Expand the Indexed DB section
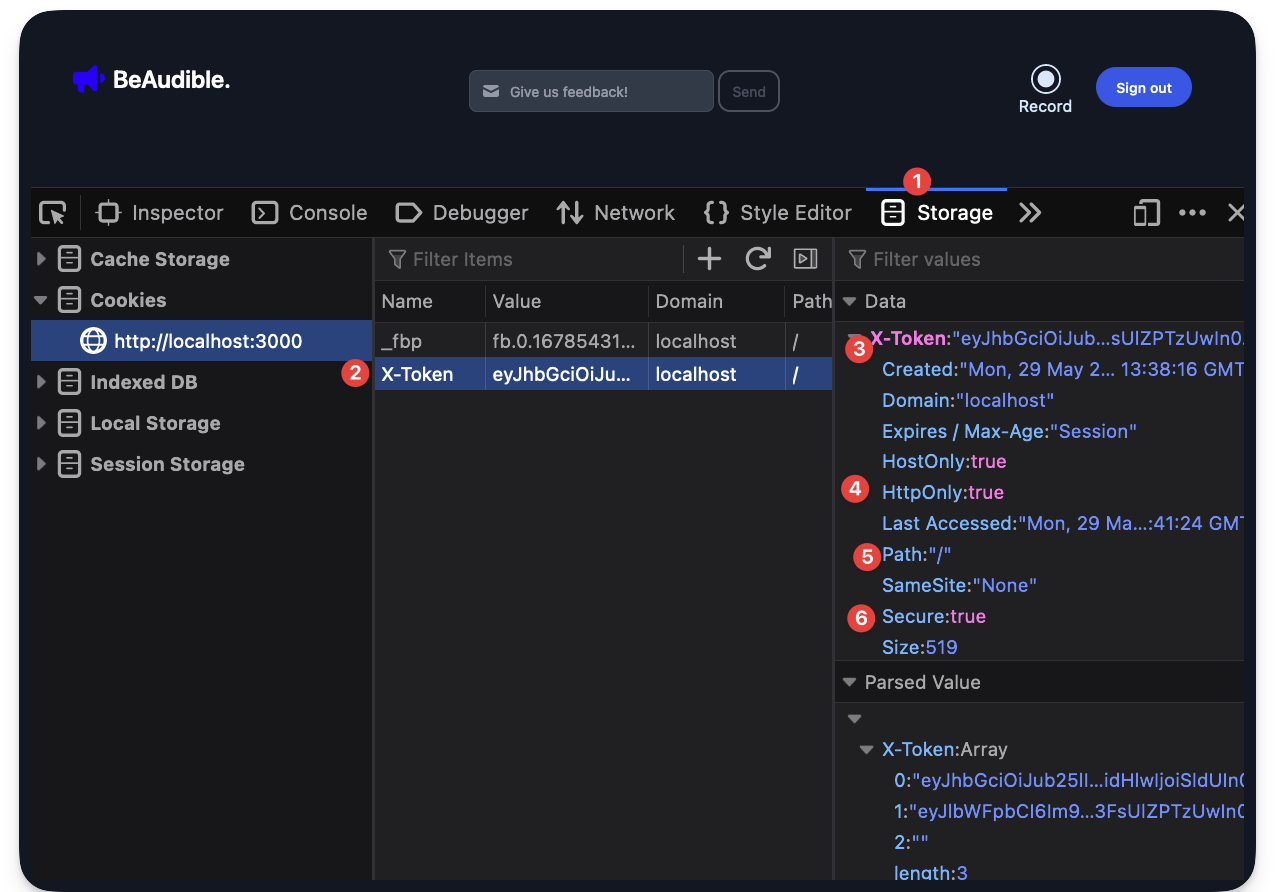This screenshot has width=1275, height=892. pos(41,381)
